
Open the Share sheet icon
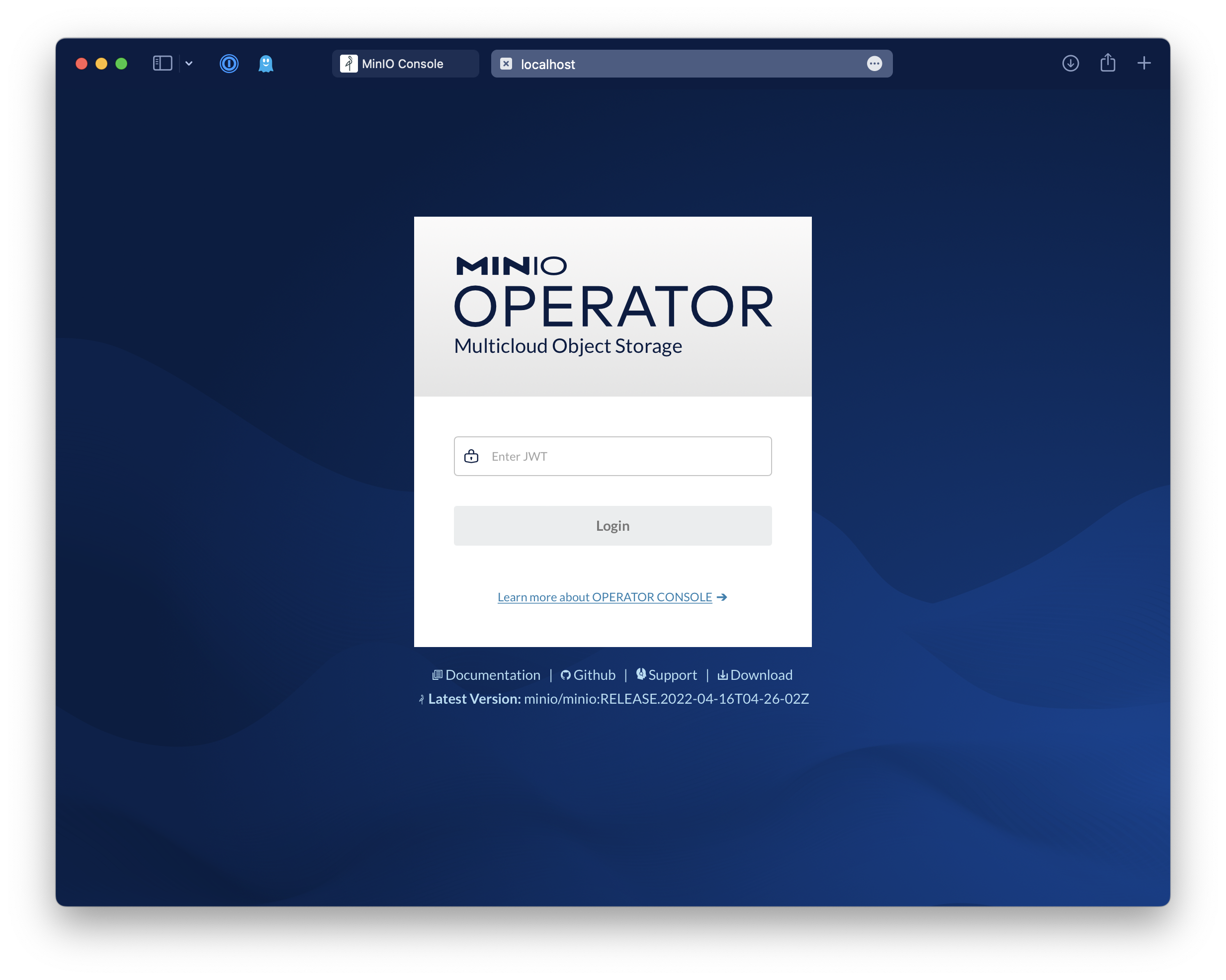[x=1107, y=63]
